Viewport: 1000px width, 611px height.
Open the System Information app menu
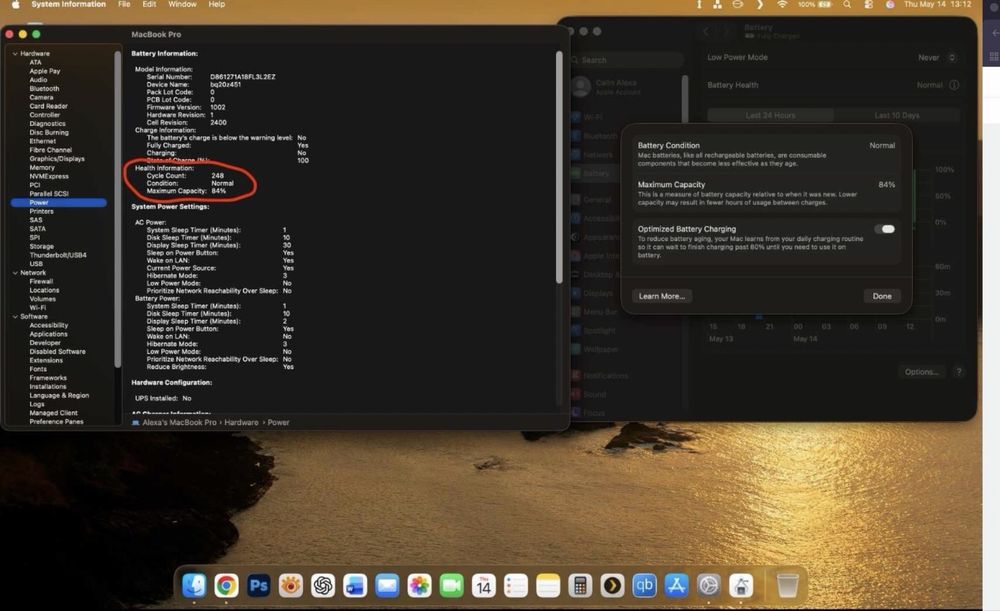pos(68,4)
